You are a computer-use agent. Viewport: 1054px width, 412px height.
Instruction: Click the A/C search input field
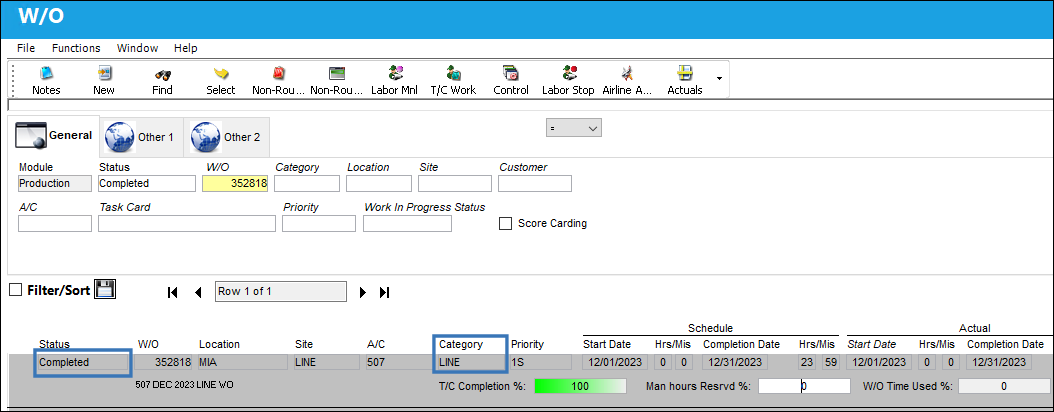(x=54, y=224)
